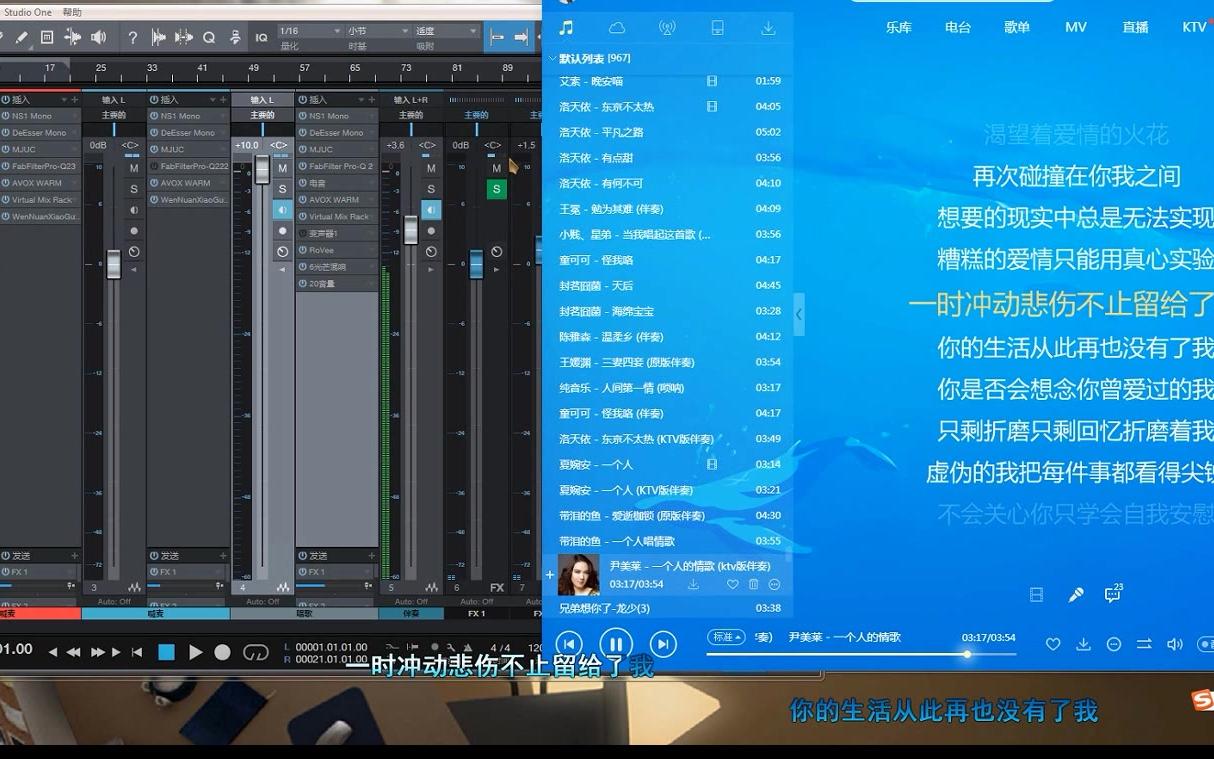Screen dimensions: 1214x759
Task: Click return-to-zero transport button
Action: [137, 652]
